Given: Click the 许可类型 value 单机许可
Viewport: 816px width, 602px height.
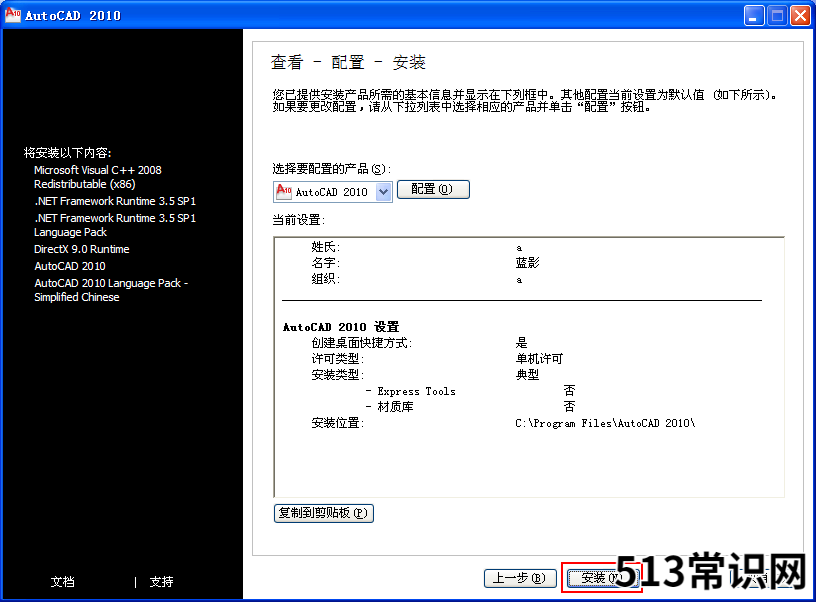Looking at the screenshot, I should tap(539, 358).
